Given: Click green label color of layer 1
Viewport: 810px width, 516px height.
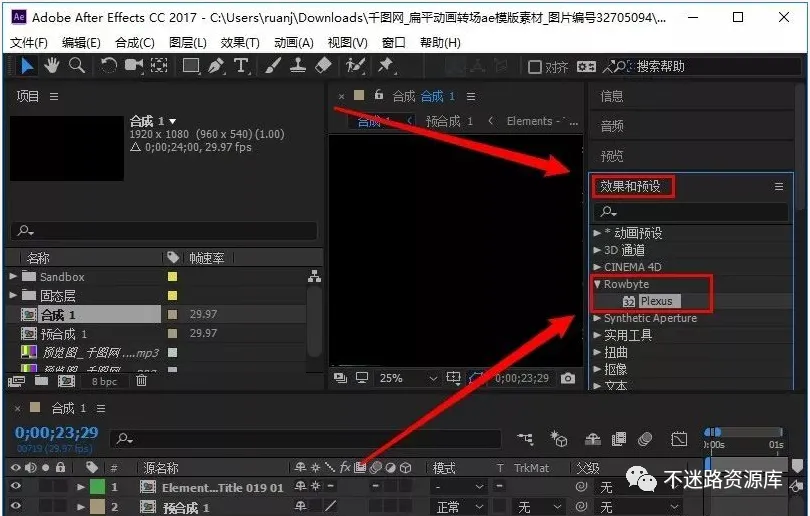Looking at the screenshot, I should tap(97, 487).
